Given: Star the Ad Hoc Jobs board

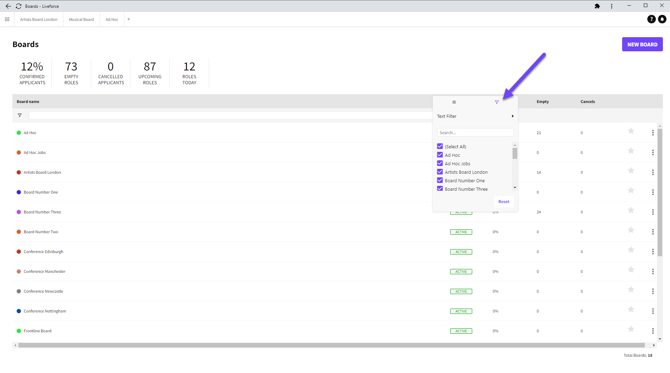Looking at the screenshot, I should pyautogui.click(x=631, y=151).
